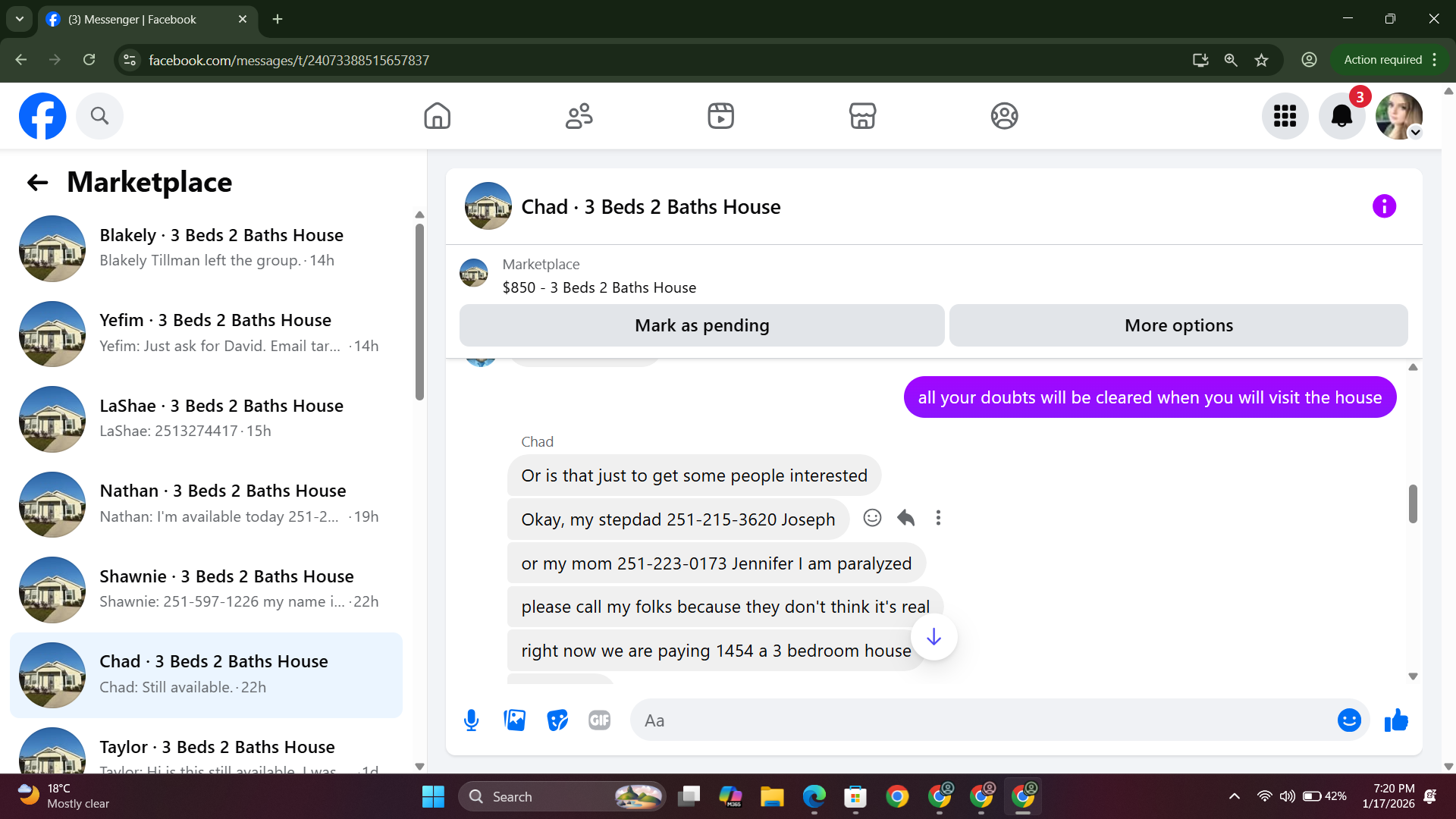Go to the Marketplace tab

click(862, 116)
